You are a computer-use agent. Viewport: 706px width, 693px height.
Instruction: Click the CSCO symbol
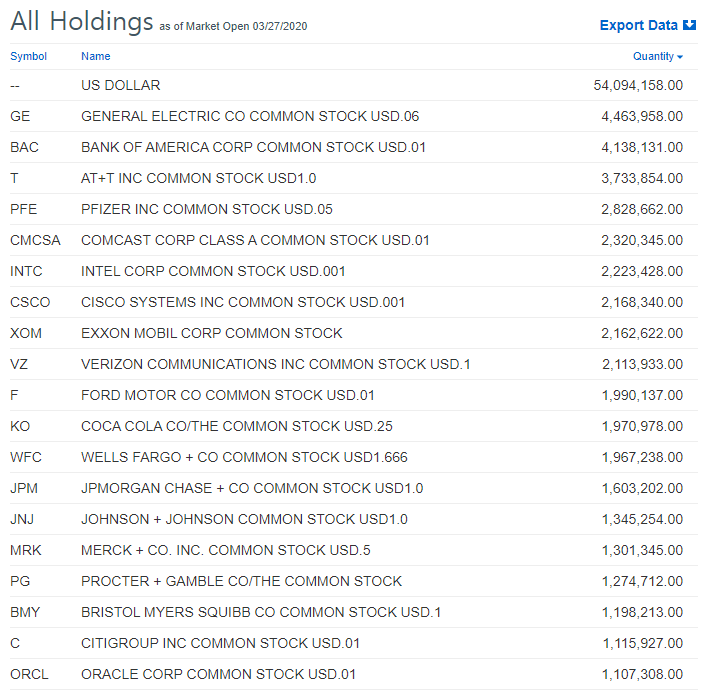click(x=30, y=302)
